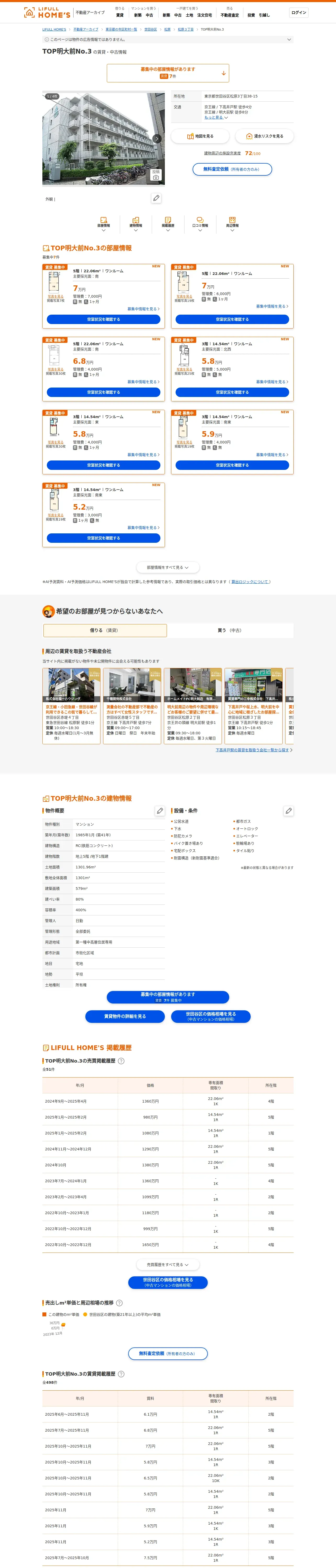Open the 不動産アーカイブ breadcrumb link
Viewport: 336px width, 1568px height.
point(86,29)
